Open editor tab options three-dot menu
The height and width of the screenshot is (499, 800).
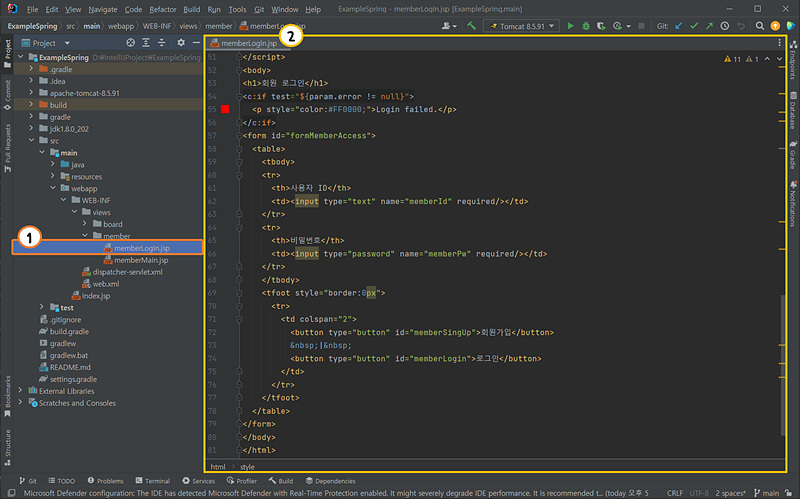pyautogui.click(x=779, y=43)
